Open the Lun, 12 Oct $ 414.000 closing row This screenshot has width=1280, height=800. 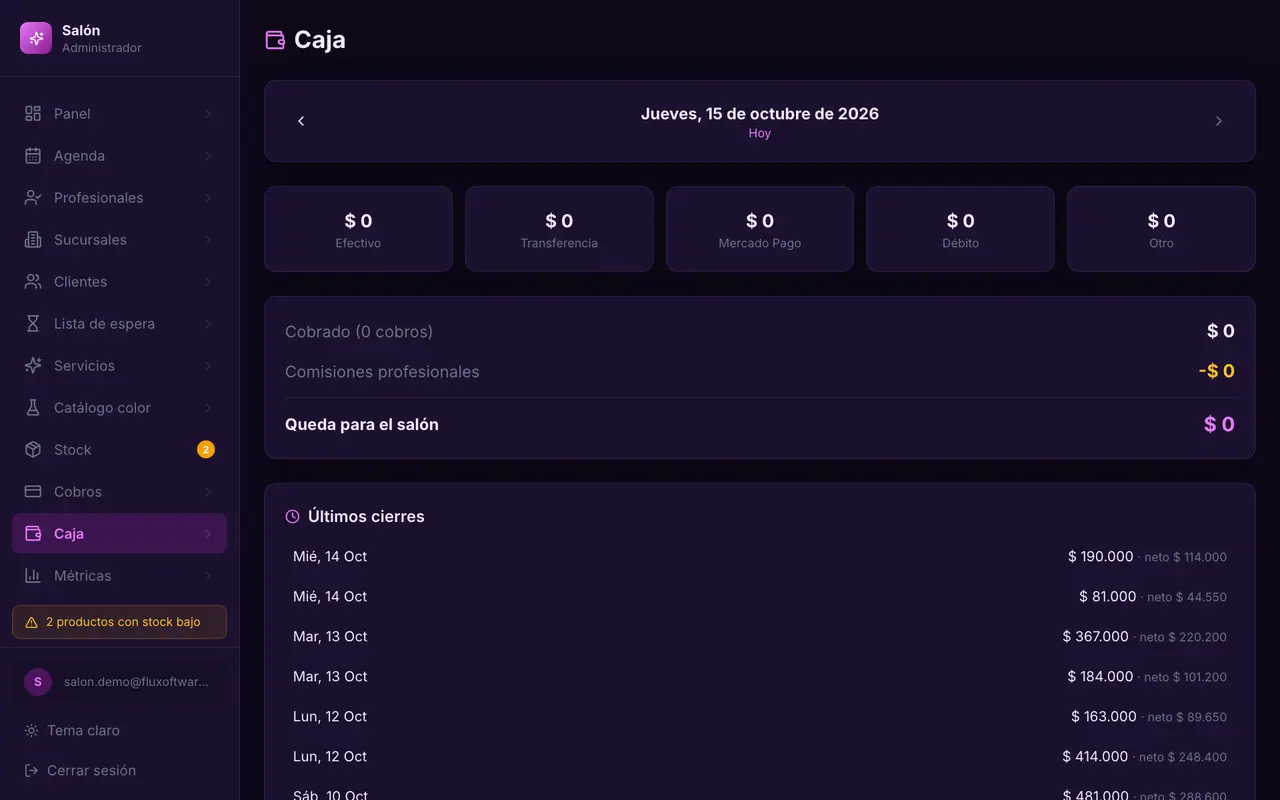tap(760, 757)
